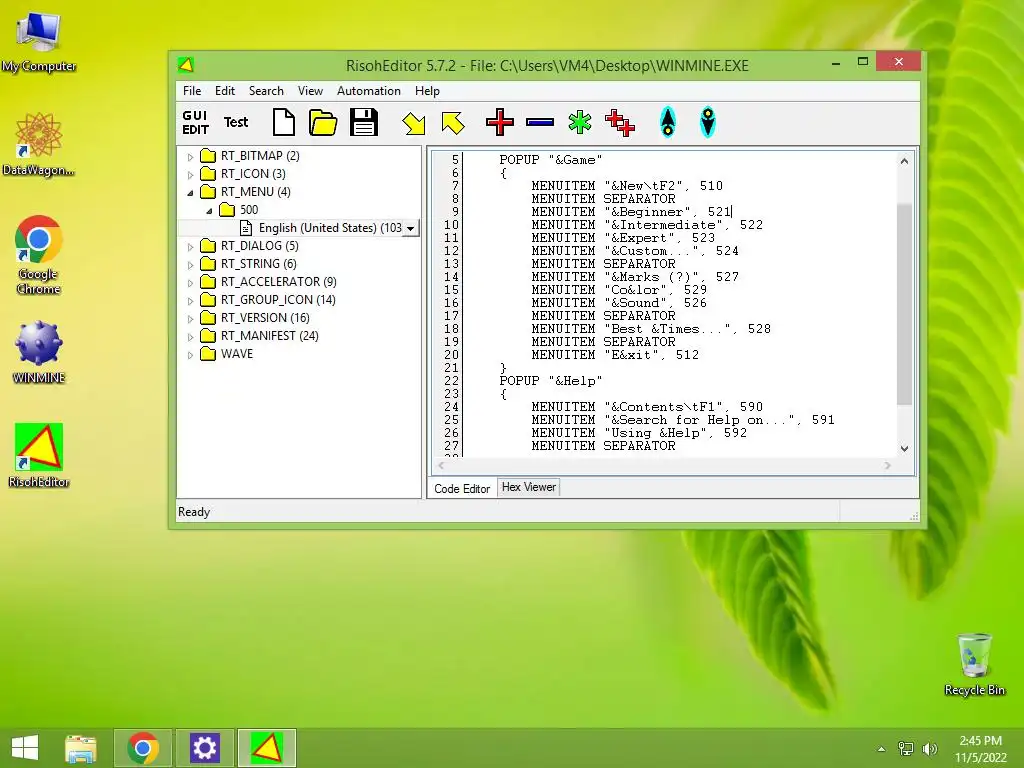Click the line 'MENUITEM "&Expert", 523'
1024x768 pixels.
pyautogui.click(x=623, y=238)
